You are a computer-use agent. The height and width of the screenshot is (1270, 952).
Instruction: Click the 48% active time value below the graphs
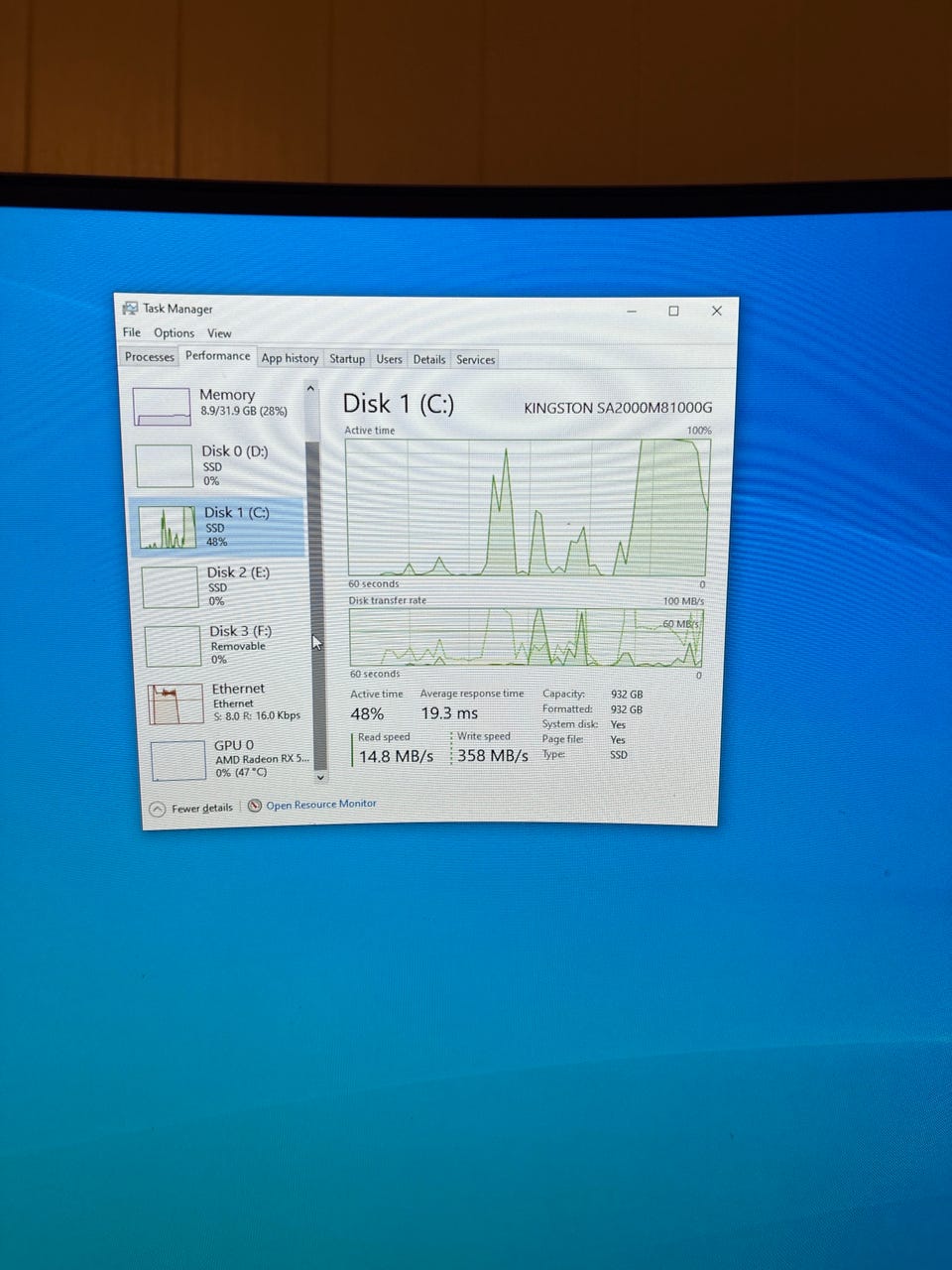[367, 713]
